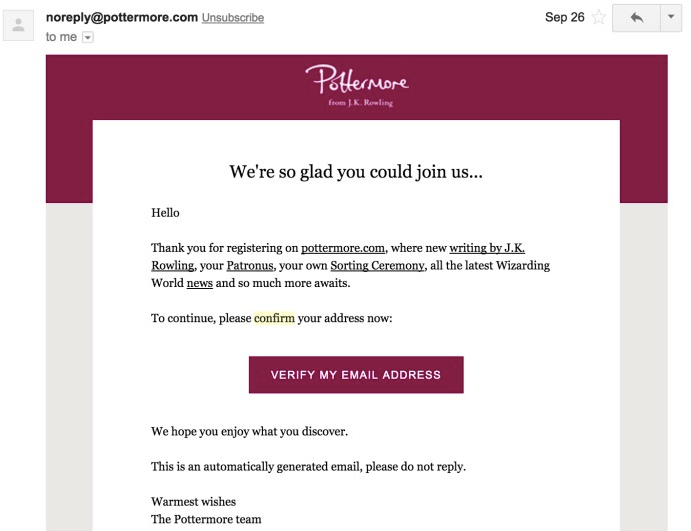Click 'The Pottermore team' signature text

tap(208, 519)
